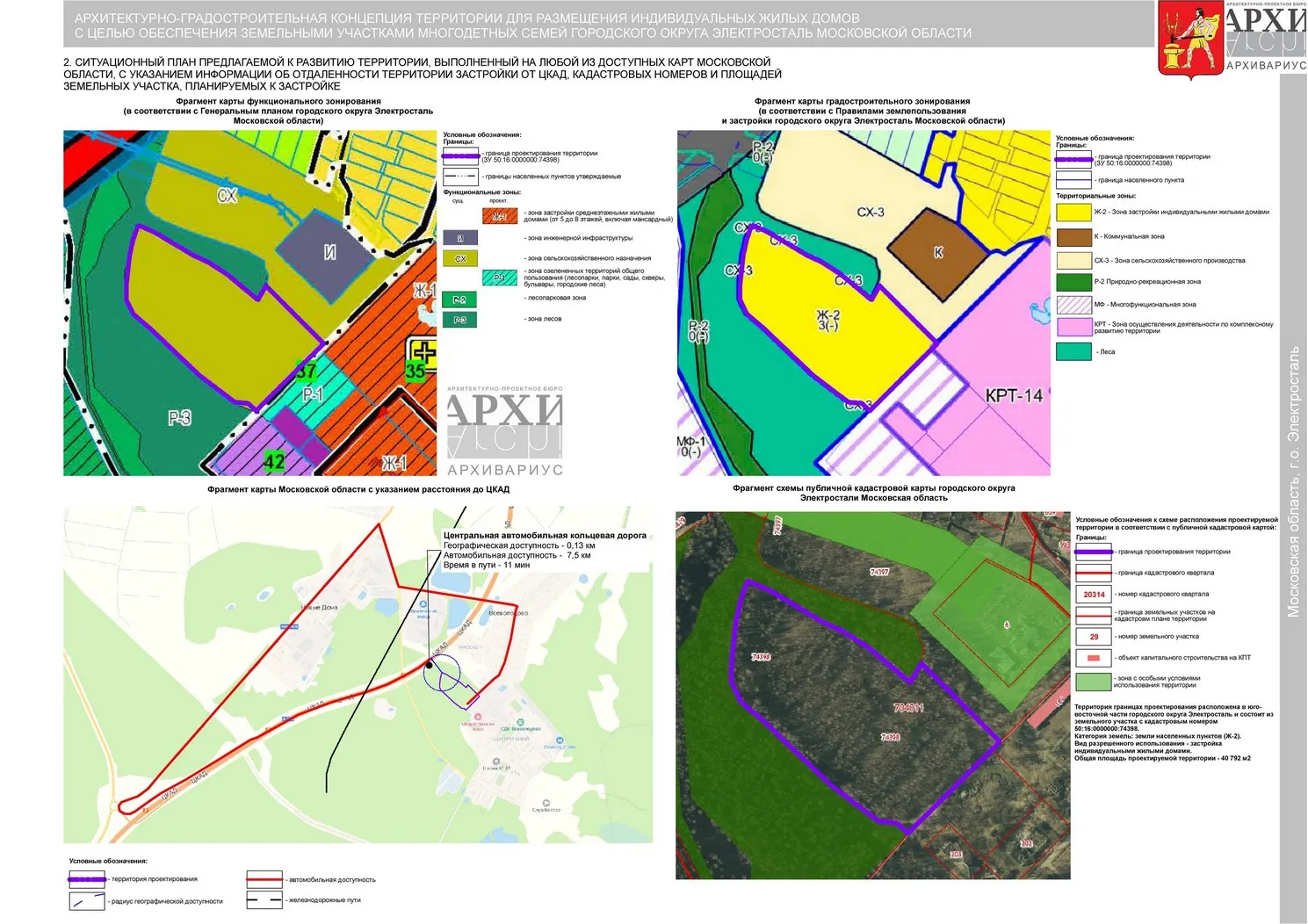Viewport: 1308px width, 924px height.
Task: Click the 'КРТ-14' label on the zoning map
Action: pyautogui.click(x=1013, y=395)
